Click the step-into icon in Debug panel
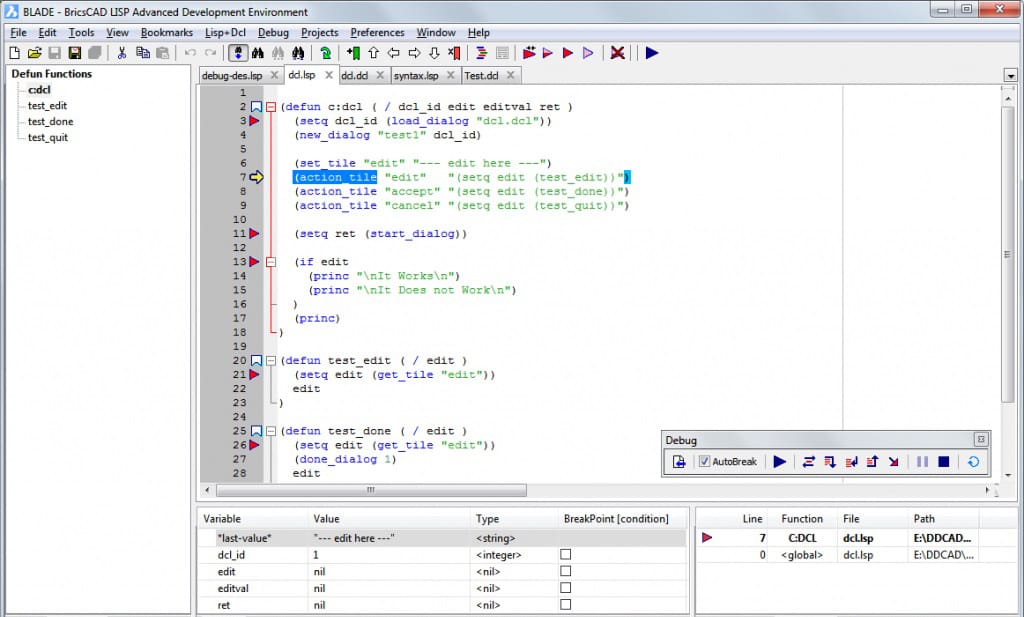Viewport: 1024px width, 617px height. (829, 462)
